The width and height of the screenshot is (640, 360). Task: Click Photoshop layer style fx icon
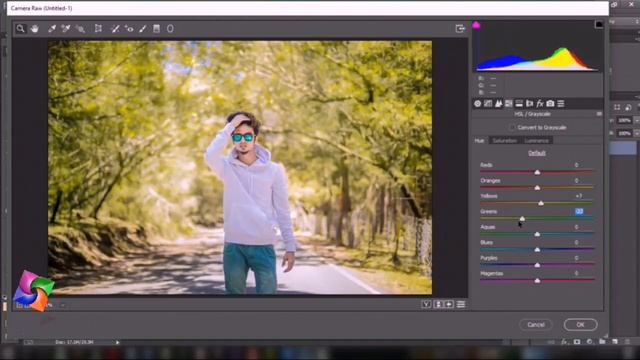564,342
